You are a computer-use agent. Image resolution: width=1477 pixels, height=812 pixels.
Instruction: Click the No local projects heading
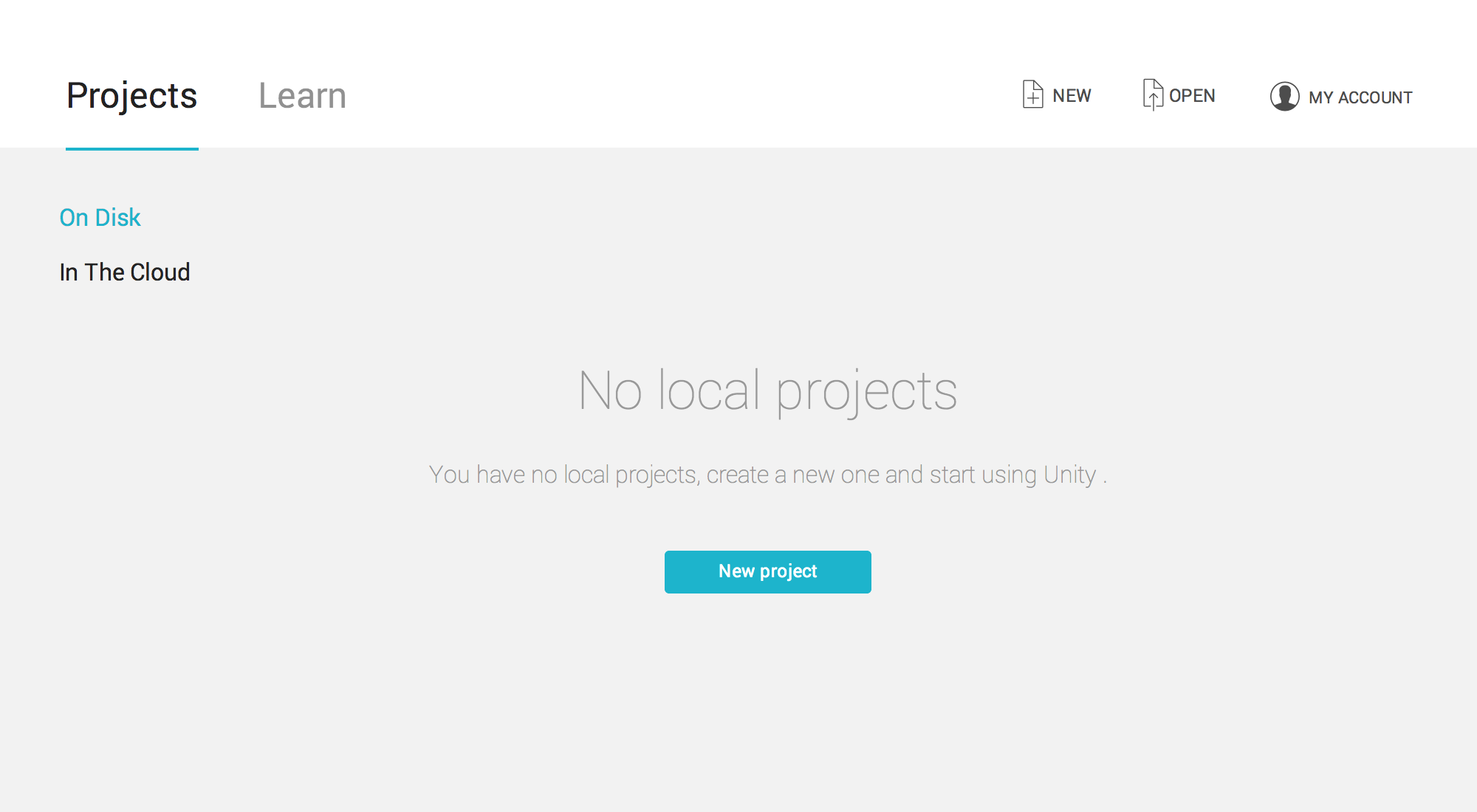tap(768, 391)
